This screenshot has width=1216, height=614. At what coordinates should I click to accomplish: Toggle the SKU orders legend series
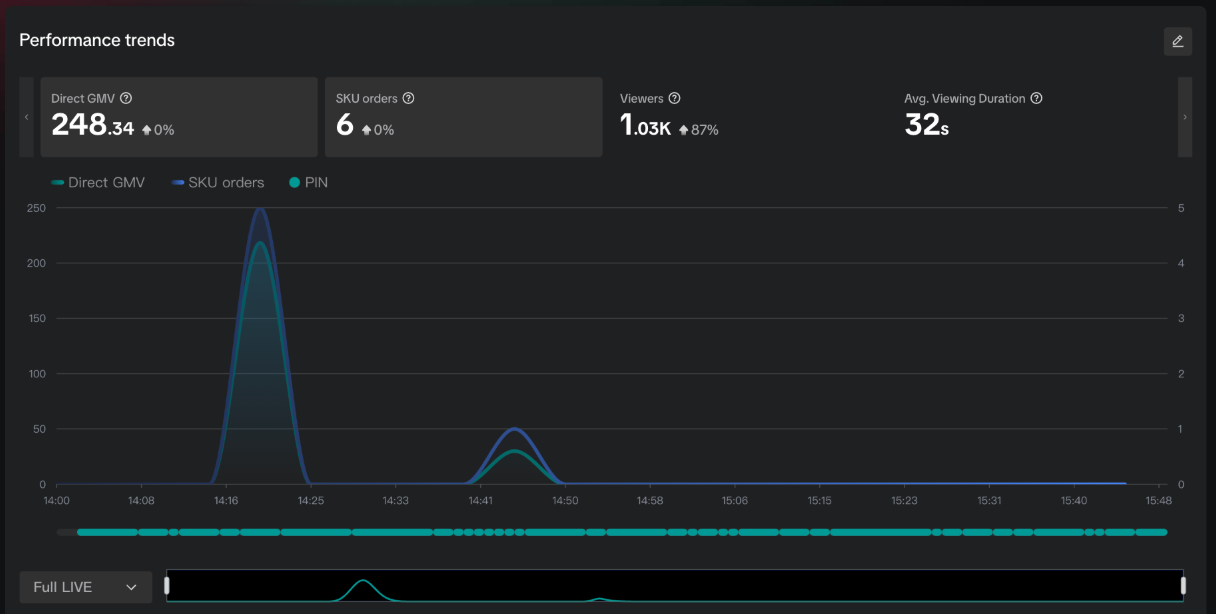tap(217, 183)
